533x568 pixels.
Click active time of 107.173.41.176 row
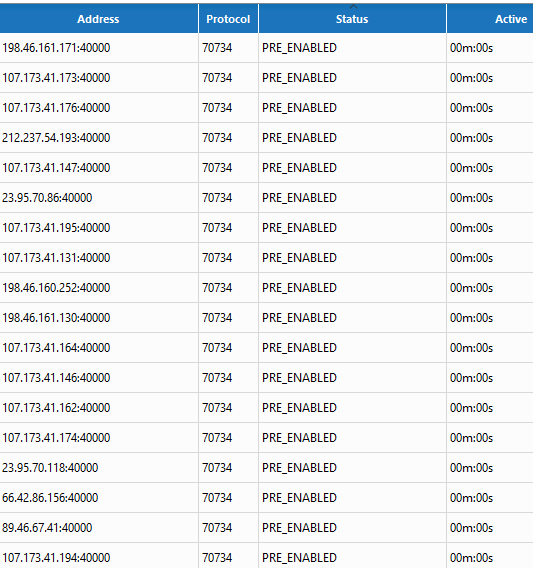pos(471,108)
